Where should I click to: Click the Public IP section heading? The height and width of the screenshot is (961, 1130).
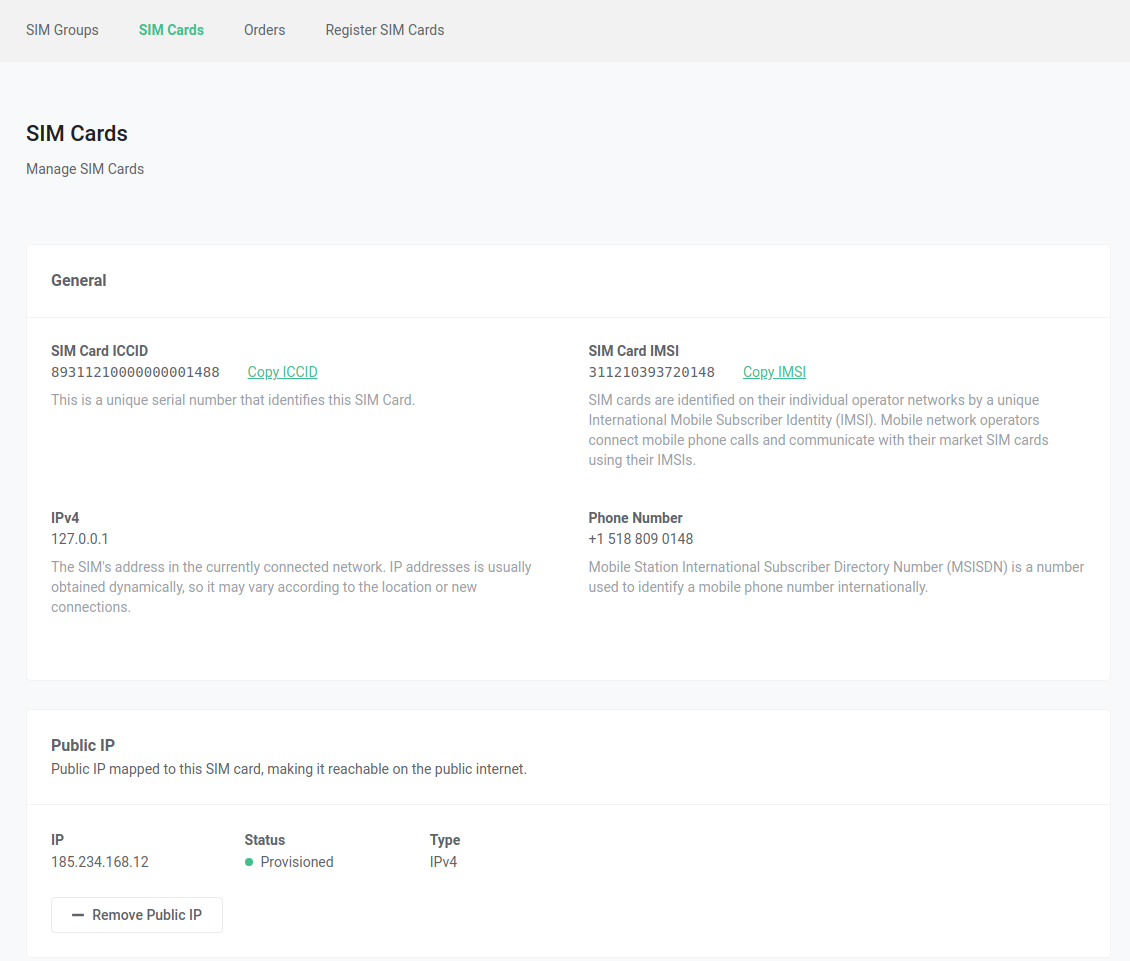(x=83, y=745)
